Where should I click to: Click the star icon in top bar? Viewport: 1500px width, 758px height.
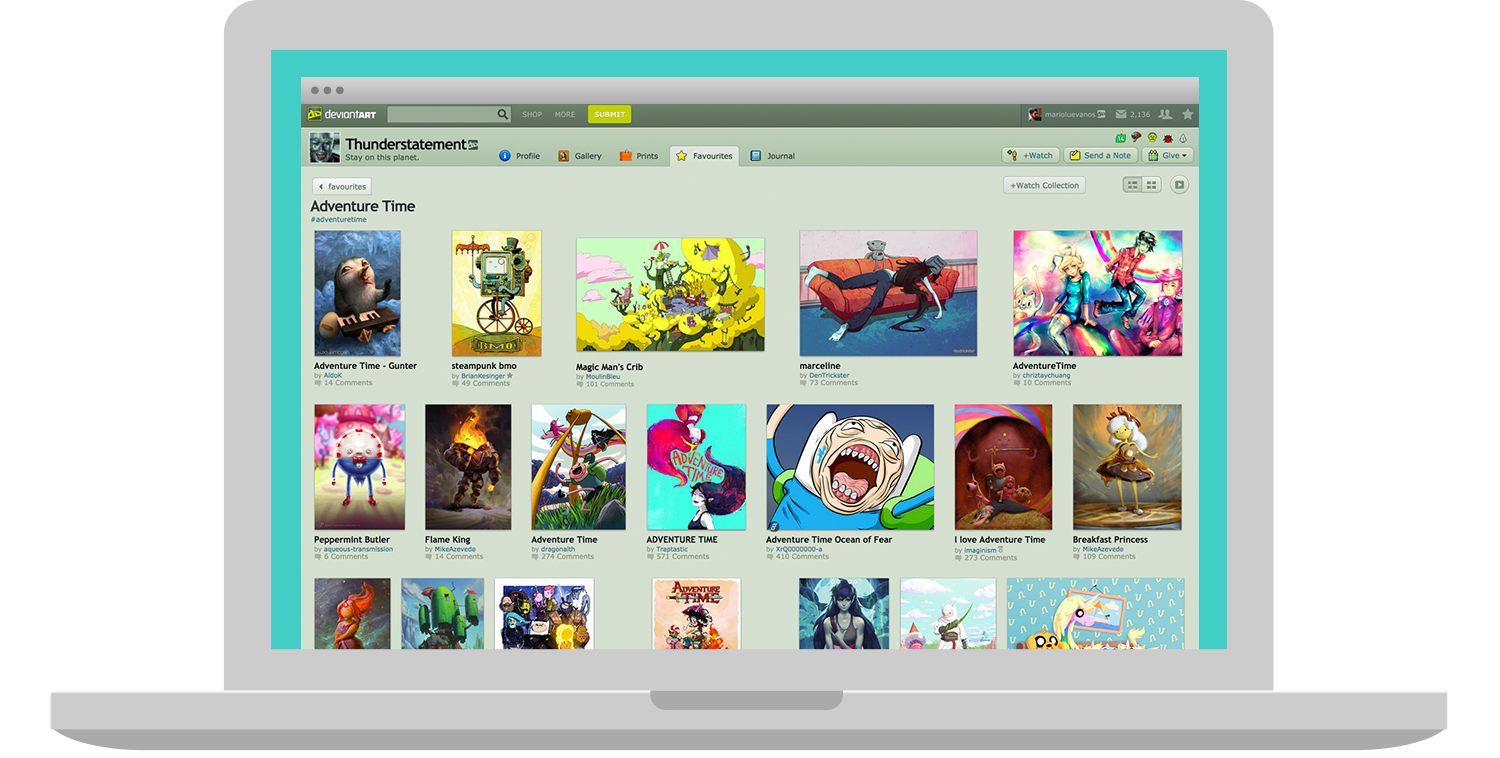(x=1187, y=114)
